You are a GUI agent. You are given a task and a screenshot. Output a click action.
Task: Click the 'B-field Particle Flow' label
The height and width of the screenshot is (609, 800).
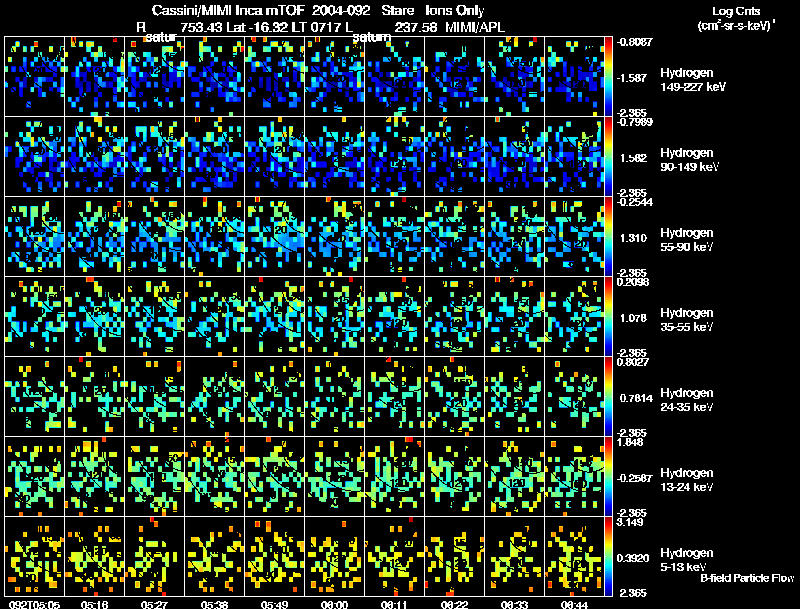(x=747, y=578)
